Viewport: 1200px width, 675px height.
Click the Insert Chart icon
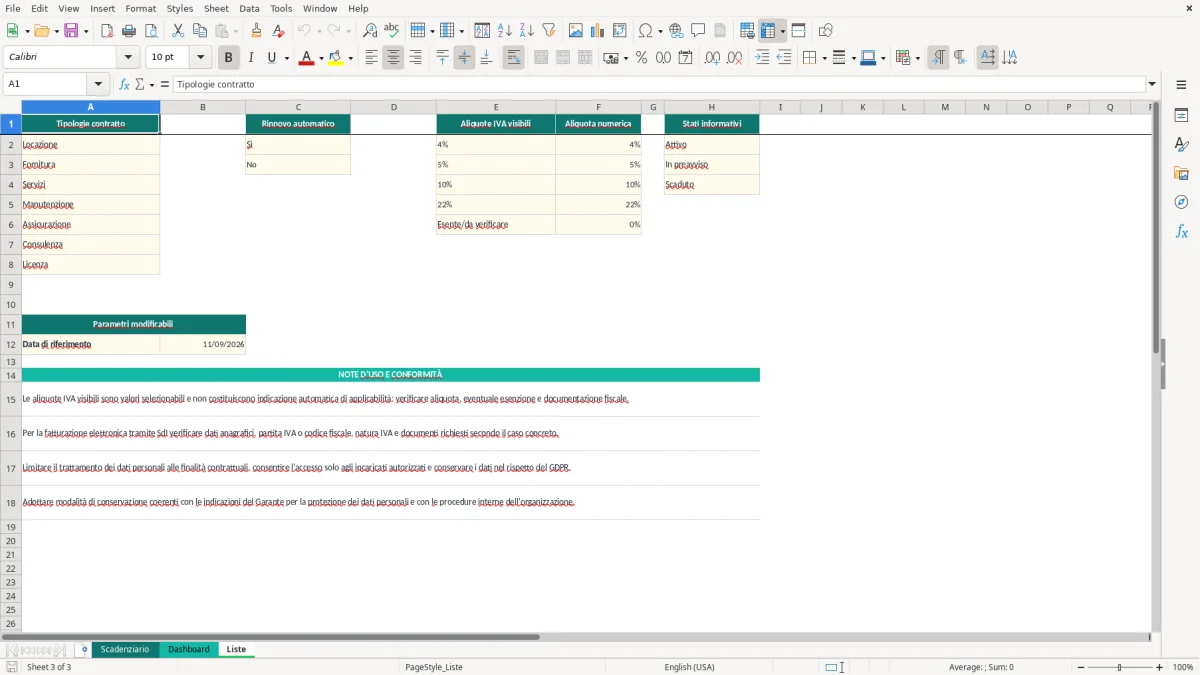pyautogui.click(x=598, y=30)
